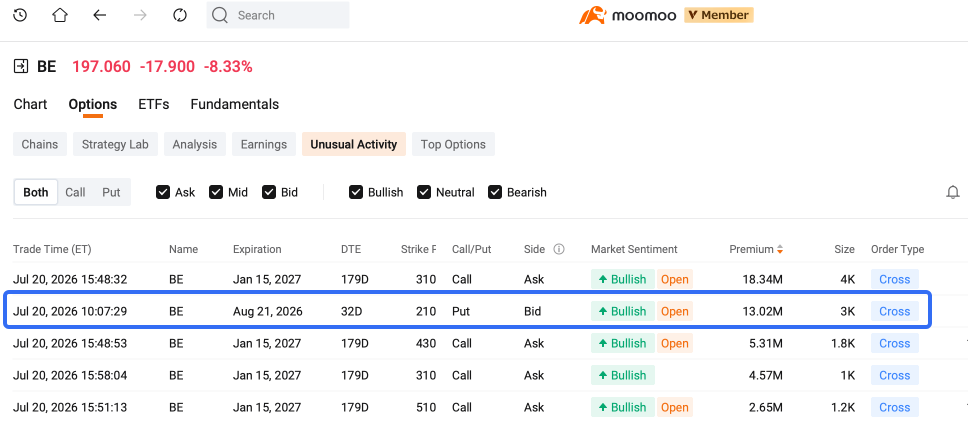Select the Both filter
The height and width of the screenshot is (422, 968).
(x=36, y=192)
